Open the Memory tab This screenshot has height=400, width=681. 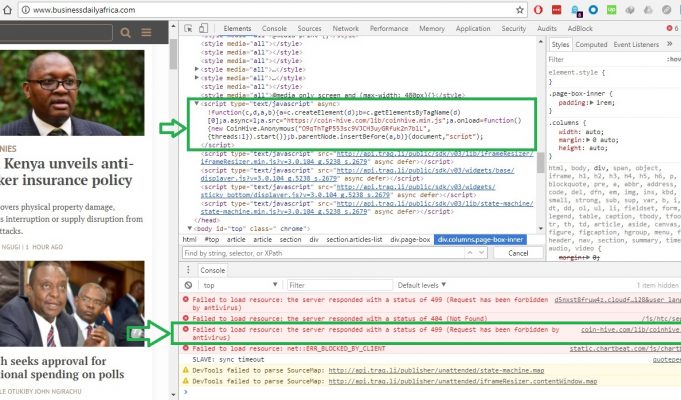(432, 28)
